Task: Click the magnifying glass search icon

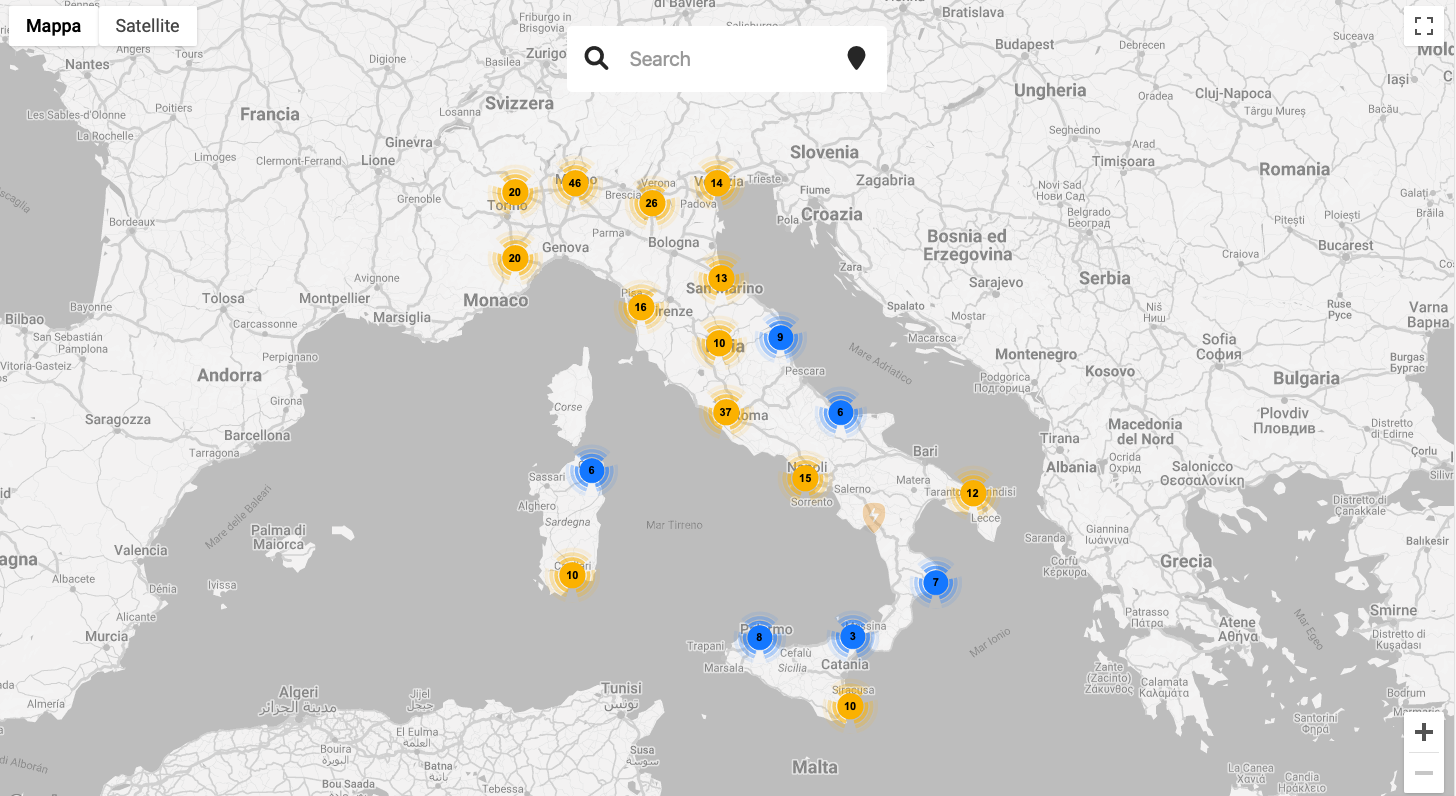Action: (x=597, y=59)
